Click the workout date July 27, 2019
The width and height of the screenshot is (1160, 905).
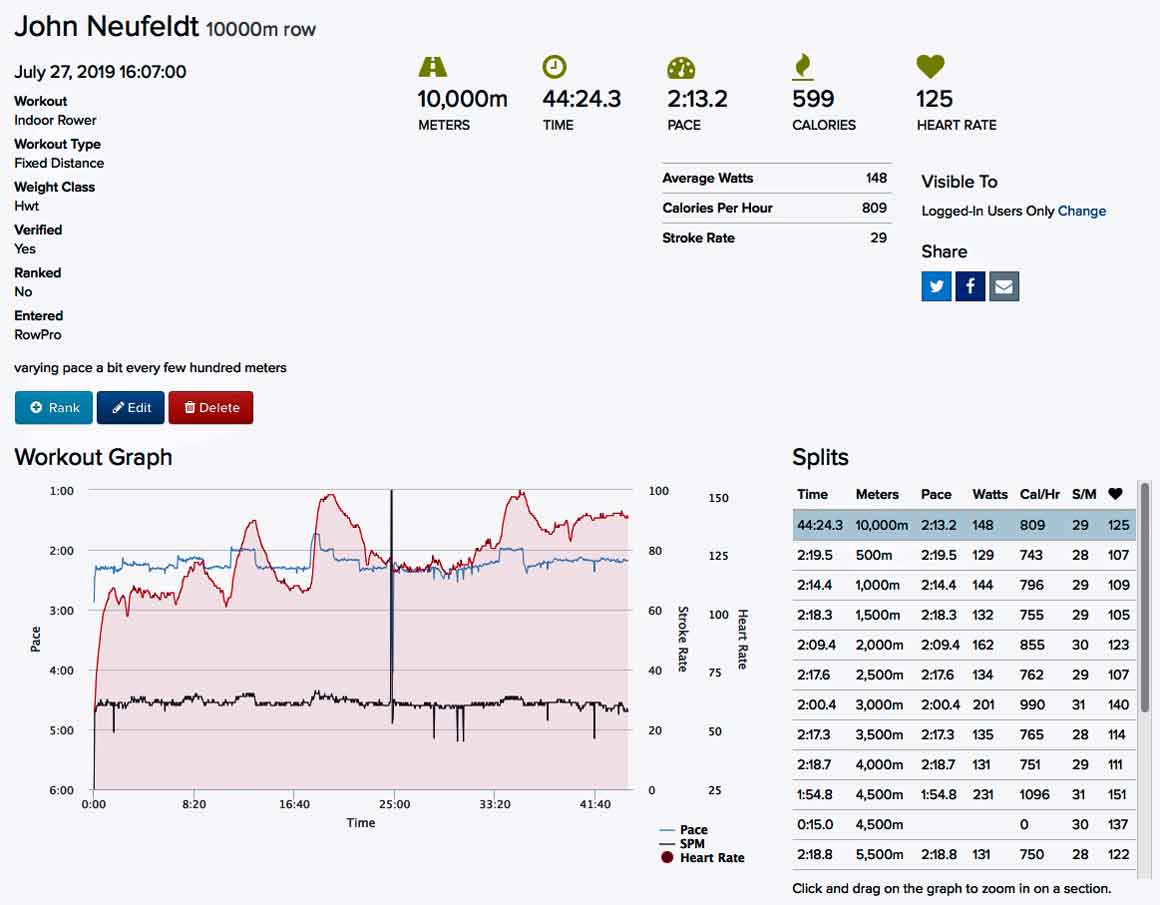100,72
